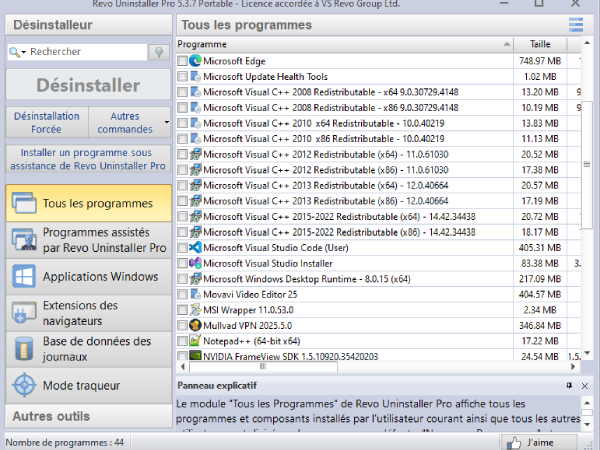This screenshot has height=450, width=600.
Task: Click the Visual C++ 2015-2022 (x86) icon
Action: click(x=195, y=232)
